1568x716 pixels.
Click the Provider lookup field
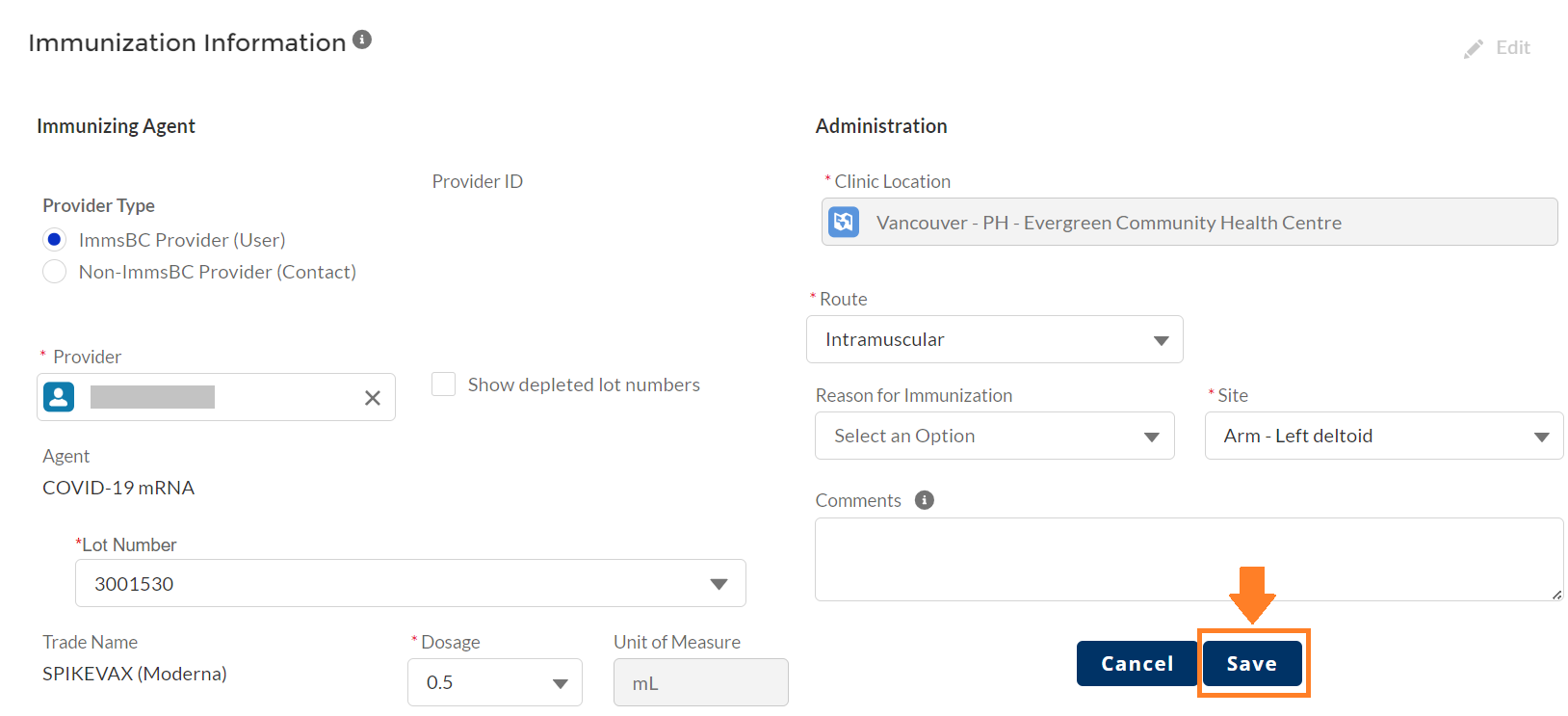tap(216, 397)
